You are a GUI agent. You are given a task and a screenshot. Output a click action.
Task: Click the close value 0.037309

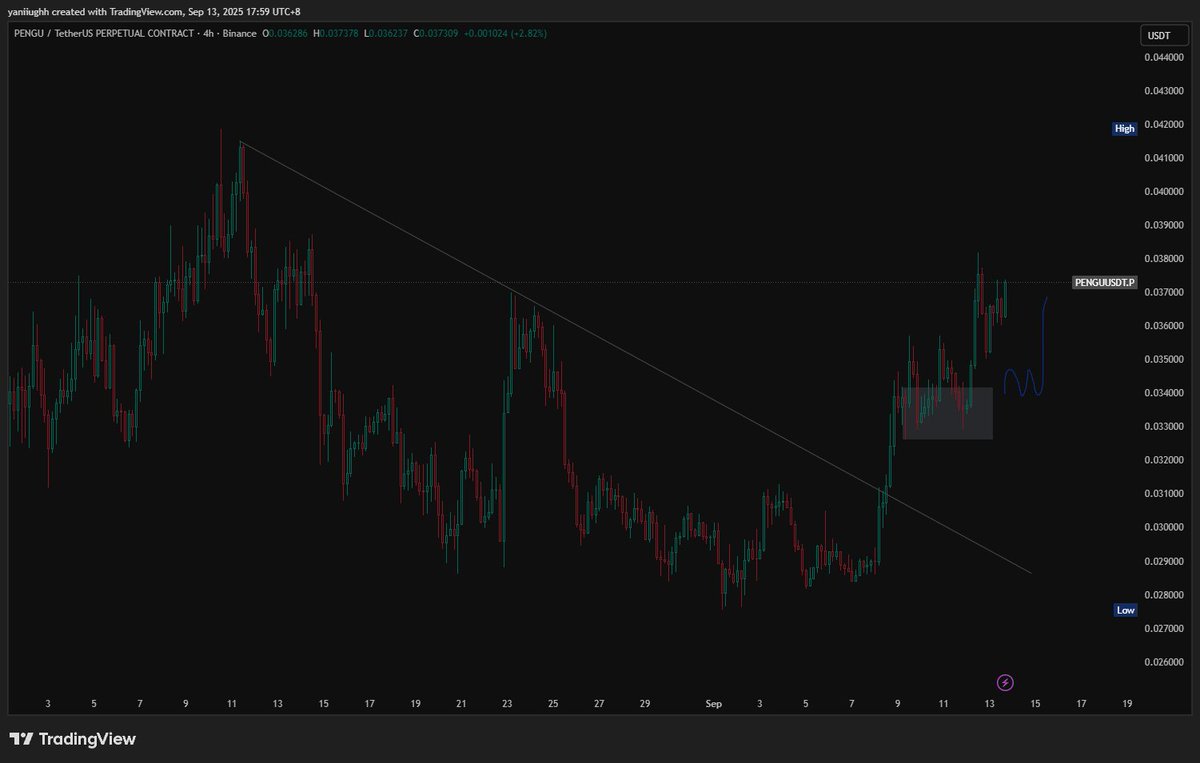click(x=440, y=33)
